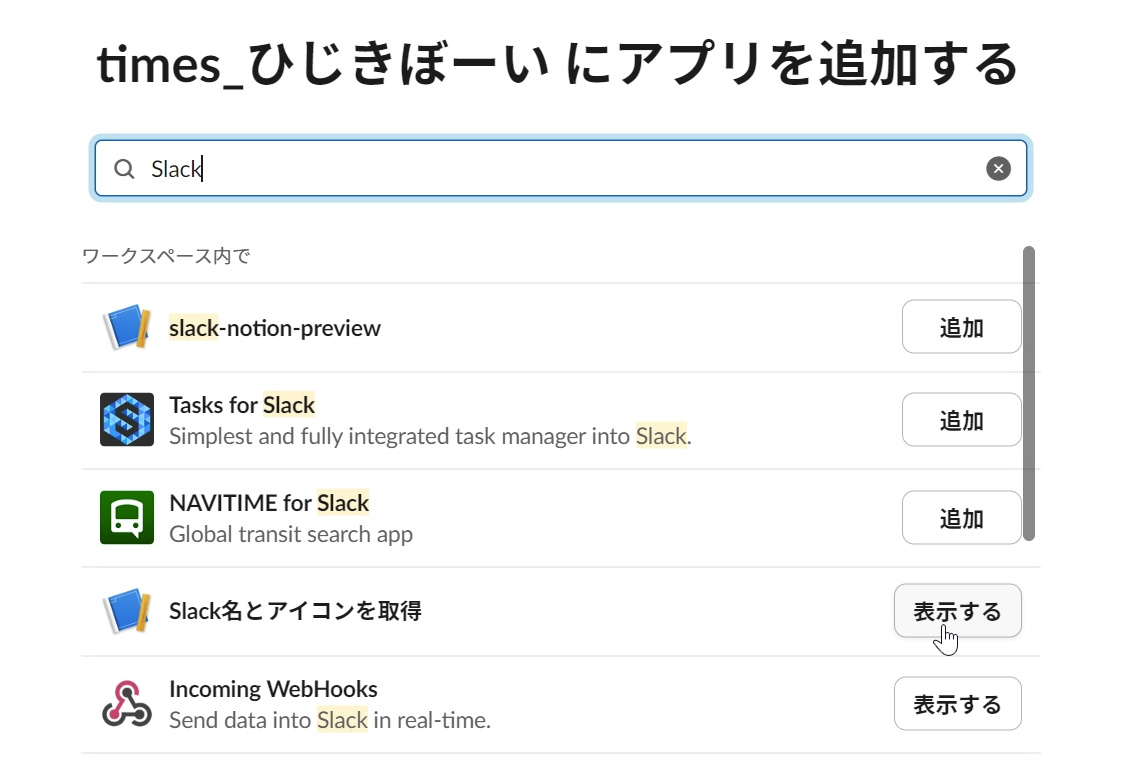The image size is (1129, 759).
Task: Click the Incoming WebHooks logo icon
Action: pyautogui.click(x=127, y=704)
